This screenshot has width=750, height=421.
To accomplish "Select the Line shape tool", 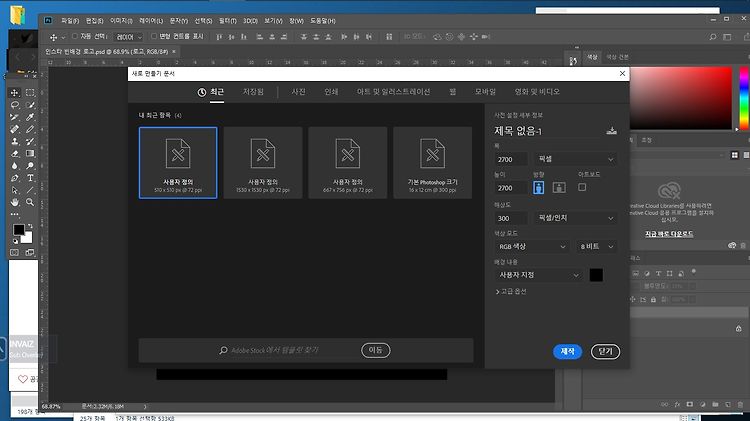I will (30, 190).
